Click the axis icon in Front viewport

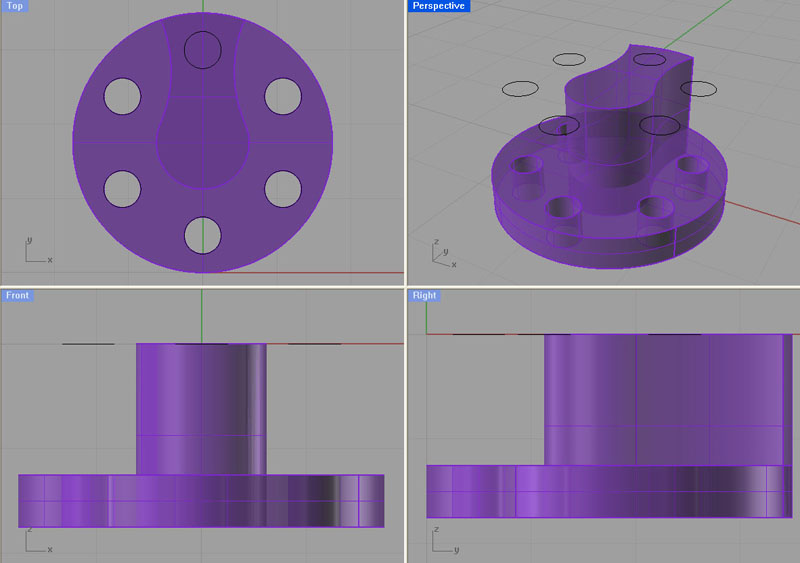[36, 540]
